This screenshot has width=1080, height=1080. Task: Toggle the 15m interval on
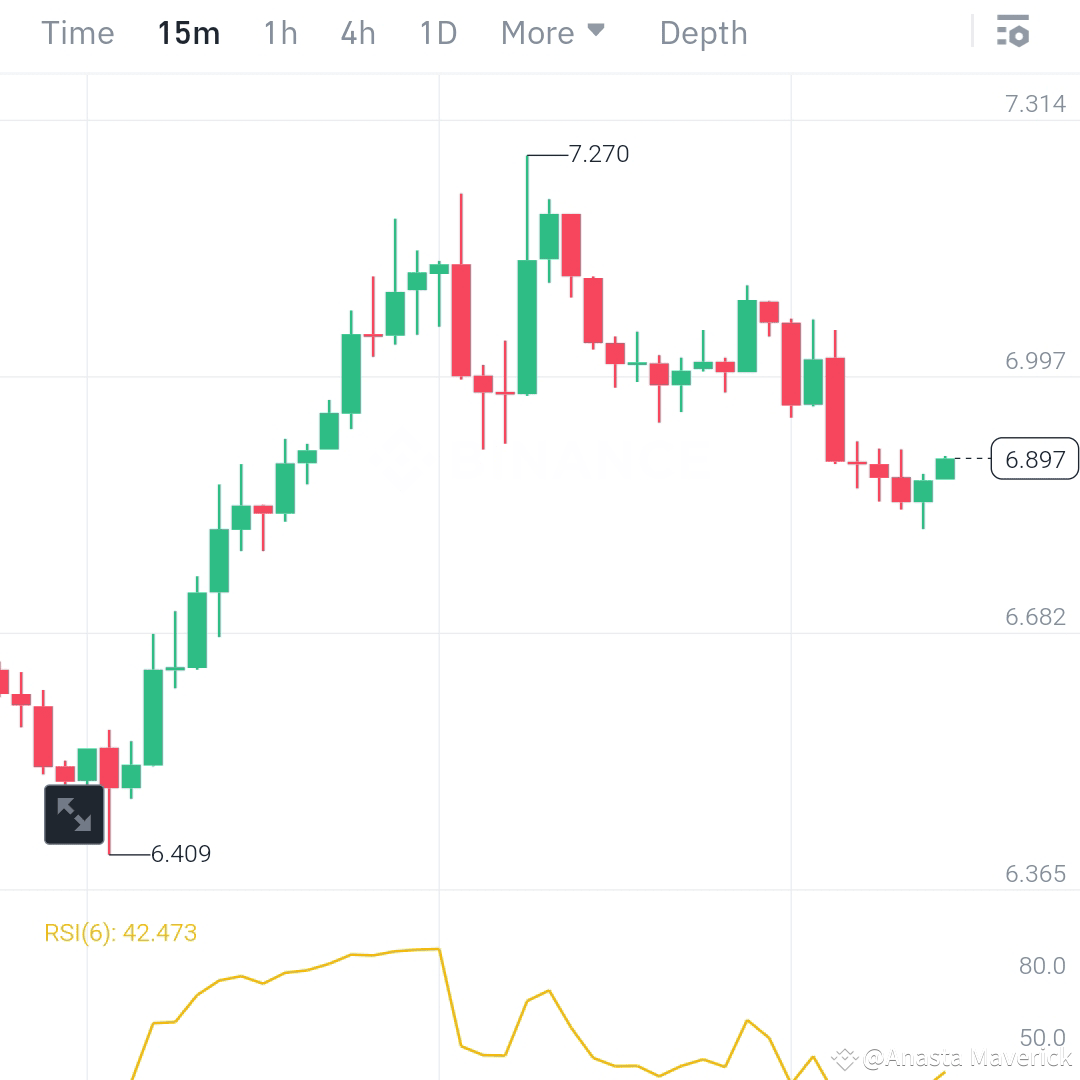(189, 32)
